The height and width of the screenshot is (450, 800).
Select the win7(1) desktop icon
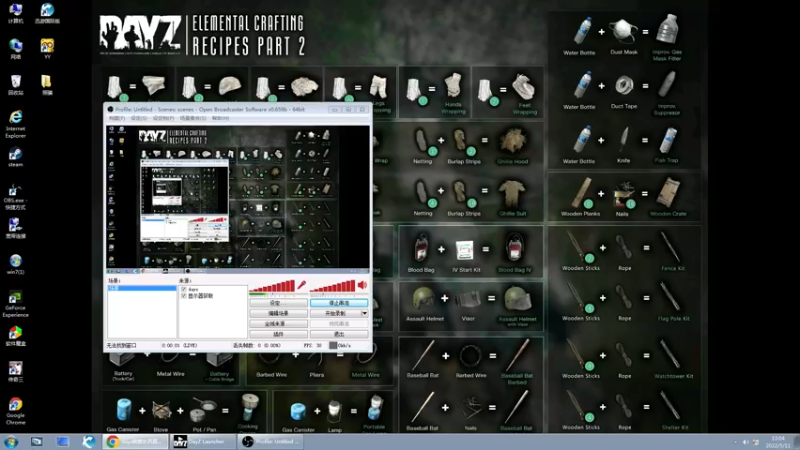click(15, 264)
